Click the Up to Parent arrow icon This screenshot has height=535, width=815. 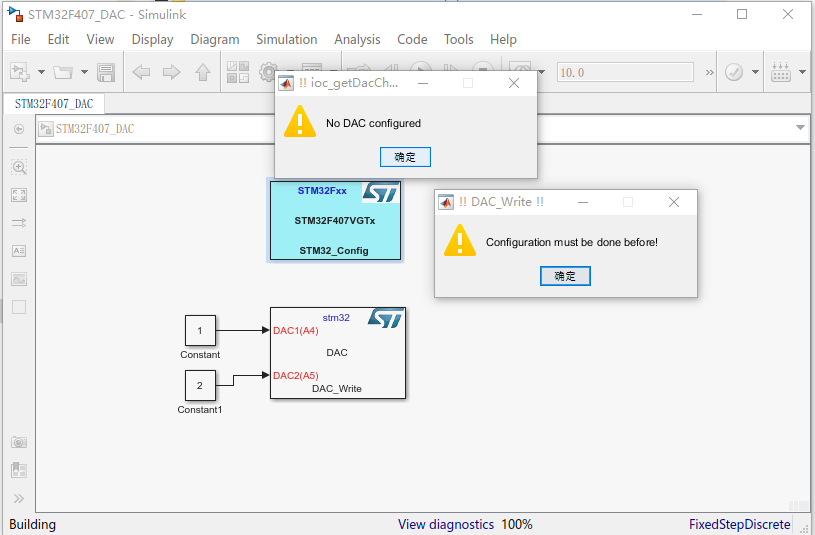click(x=203, y=72)
